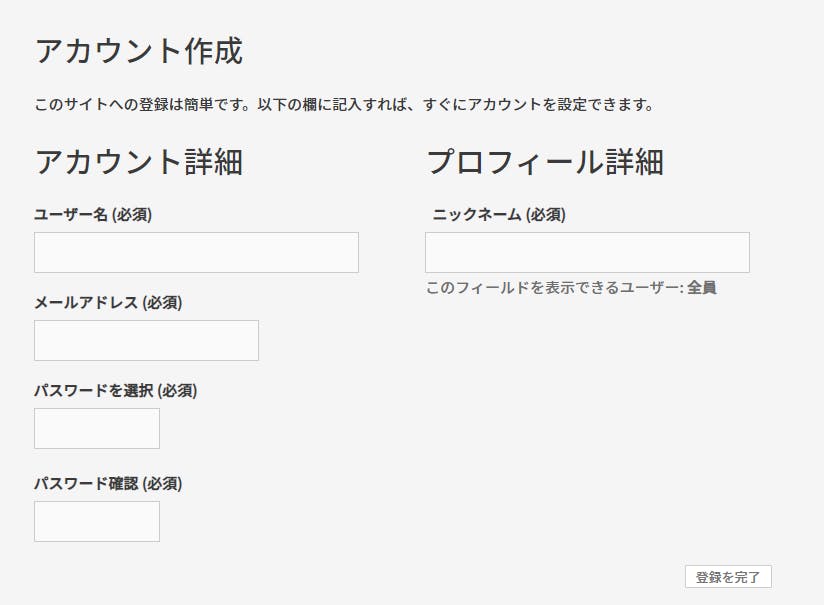
Task: Focus the ニックネーム input field
Action: coord(587,252)
